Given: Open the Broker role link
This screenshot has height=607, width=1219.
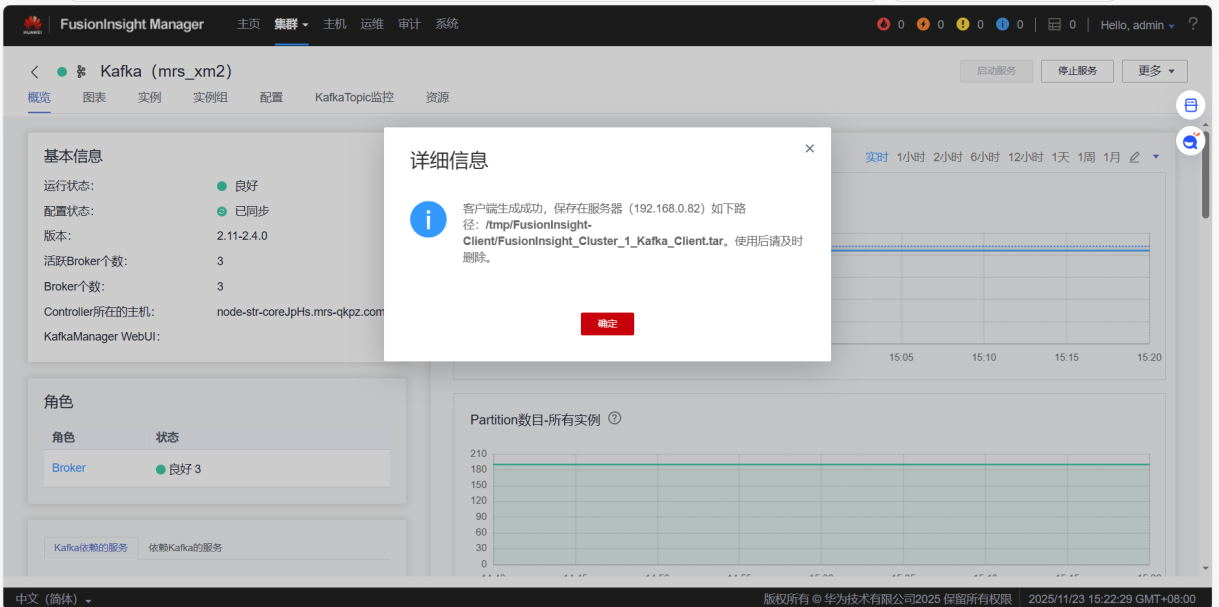Looking at the screenshot, I should click(x=68, y=468).
